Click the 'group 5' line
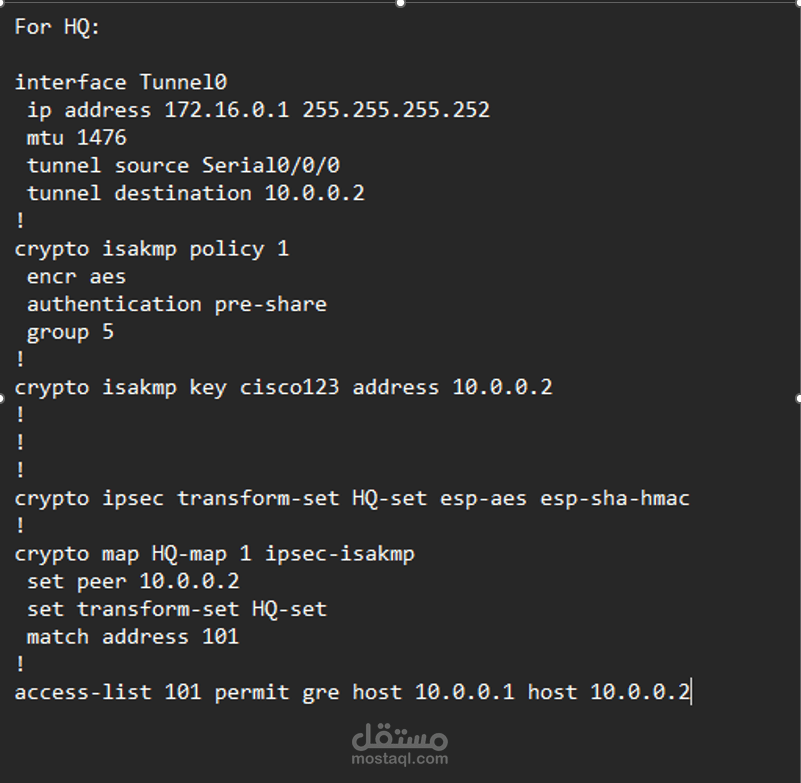 pyautogui.click(x=70, y=333)
